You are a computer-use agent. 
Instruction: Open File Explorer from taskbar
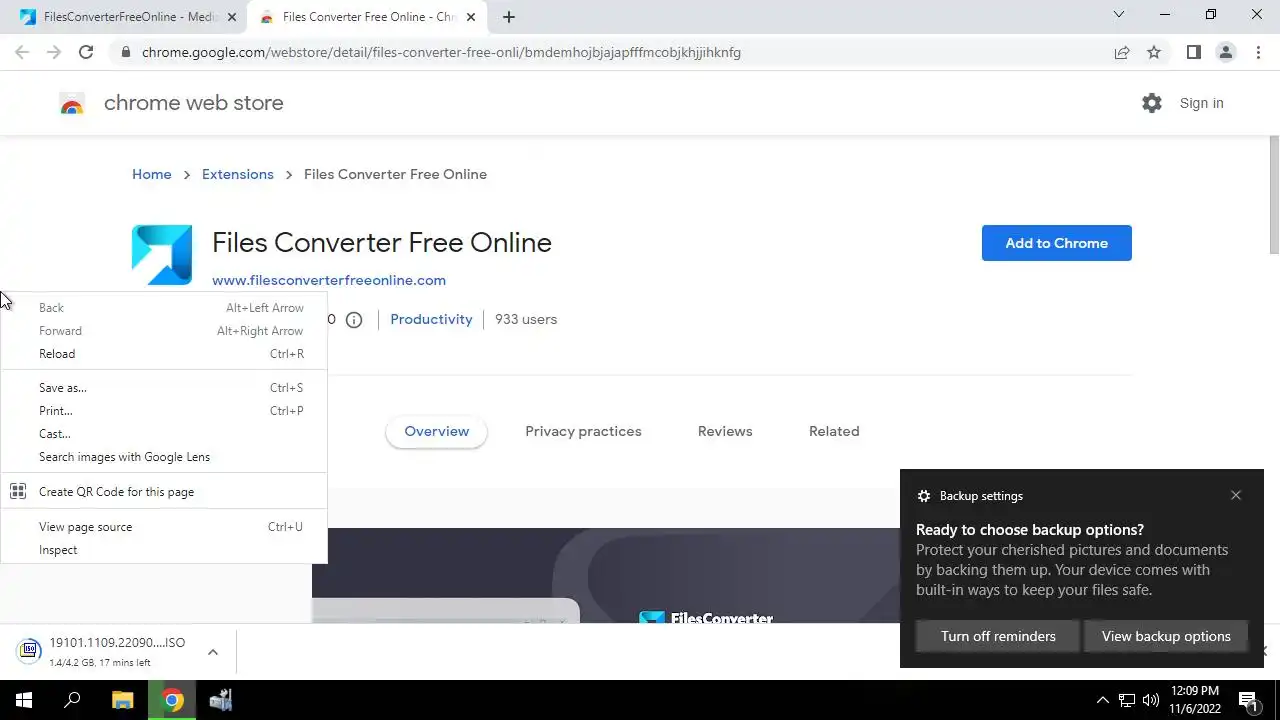pyautogui.click(x=122, y=700)
